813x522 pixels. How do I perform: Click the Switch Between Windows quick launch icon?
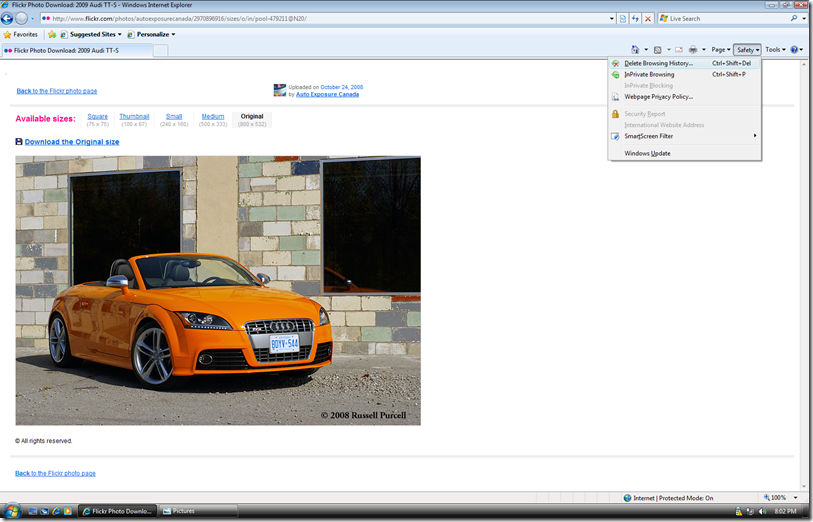click(44, 511)
